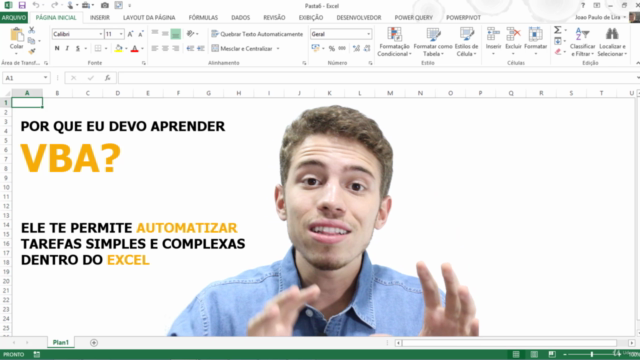Increase font size with larger A icon
Image resolution: width=640 pixels, height=360 pixels.
(x=130, y=34)
